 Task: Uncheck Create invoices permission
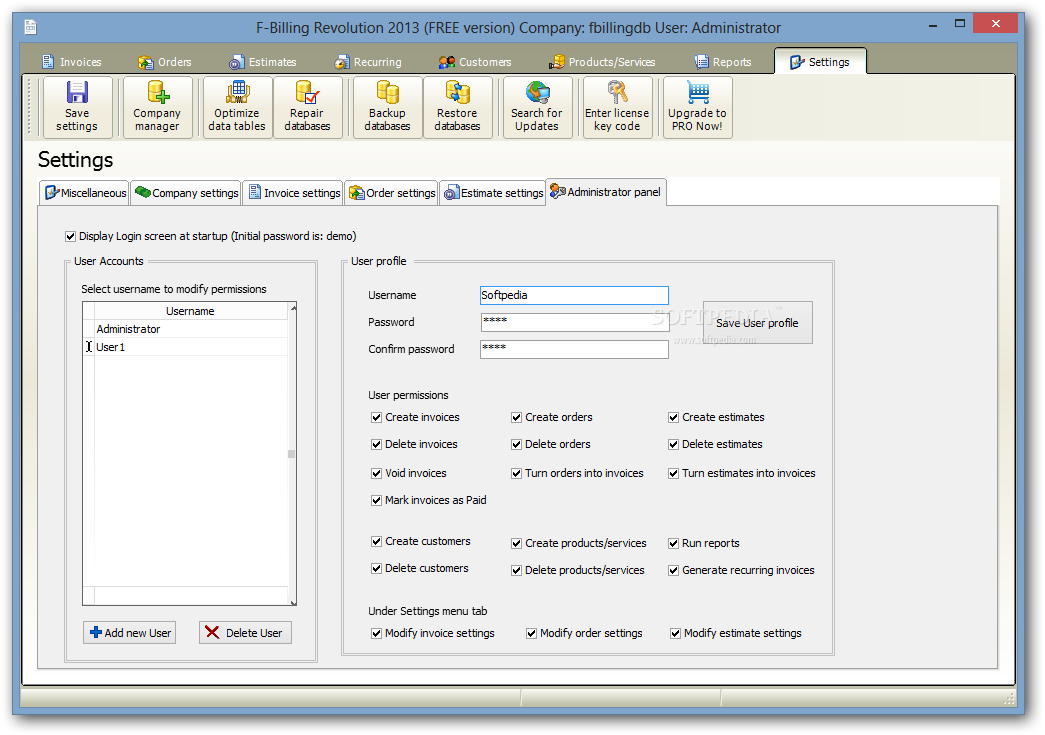coord(377,417)
